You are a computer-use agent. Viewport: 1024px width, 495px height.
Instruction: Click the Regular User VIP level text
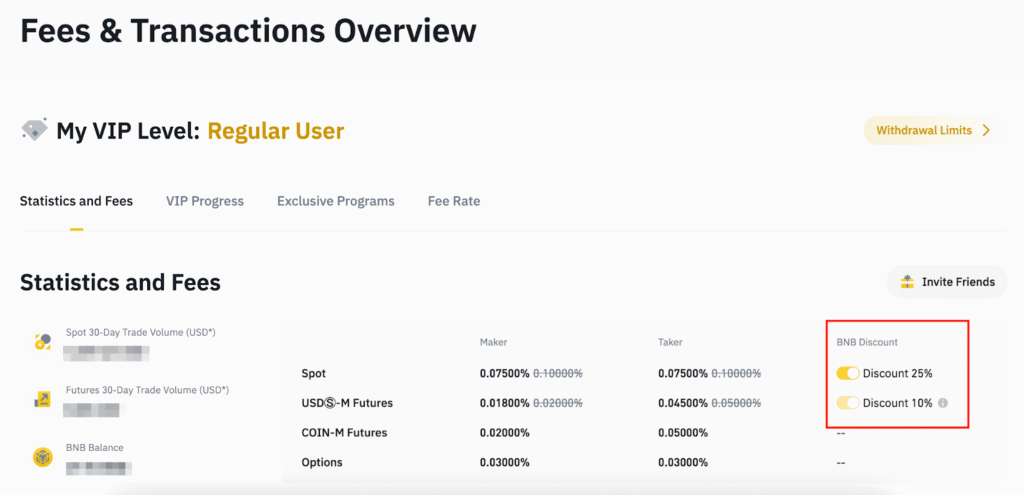point(276,131)
